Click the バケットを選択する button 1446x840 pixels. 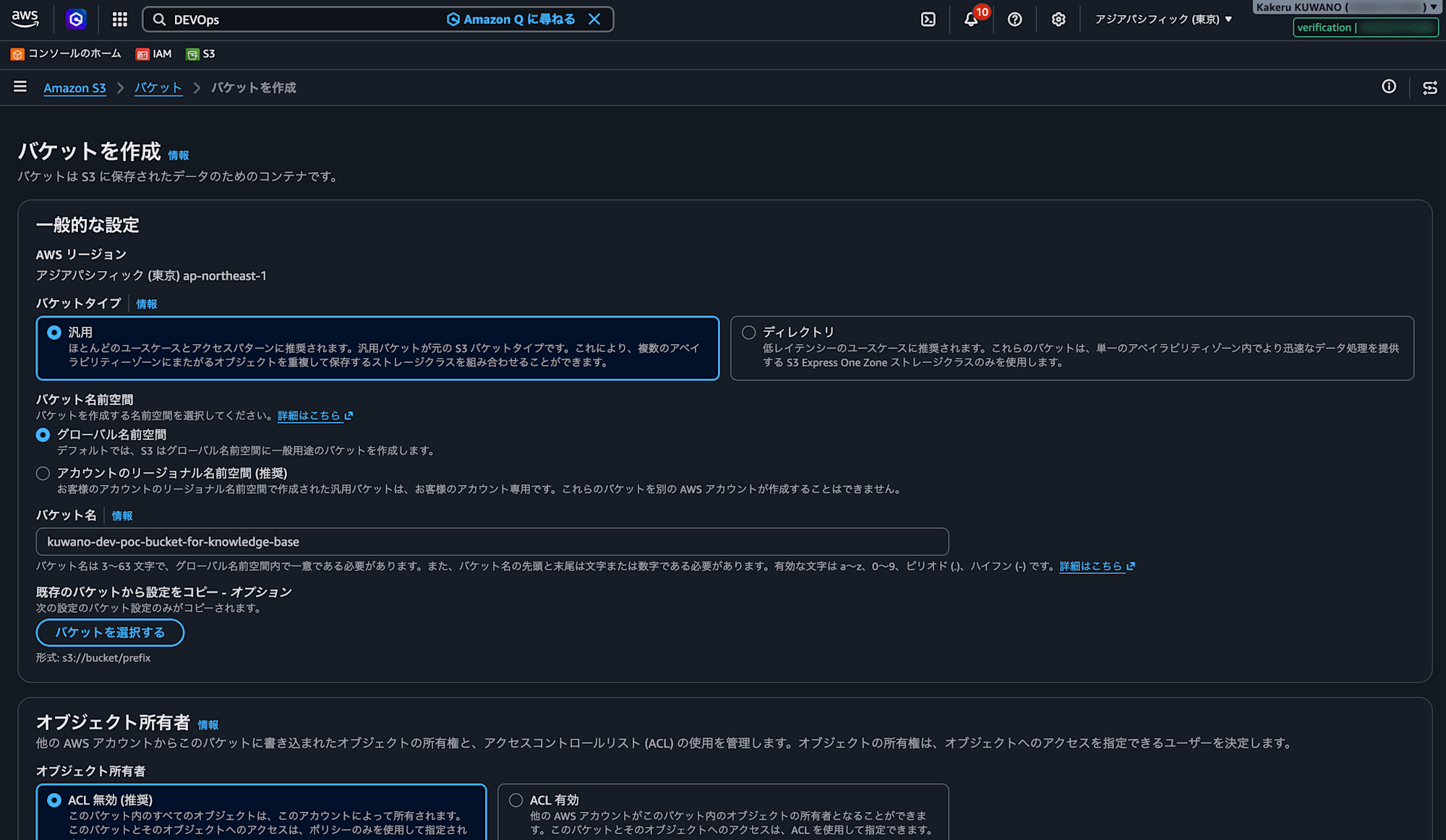coord(110,633)
